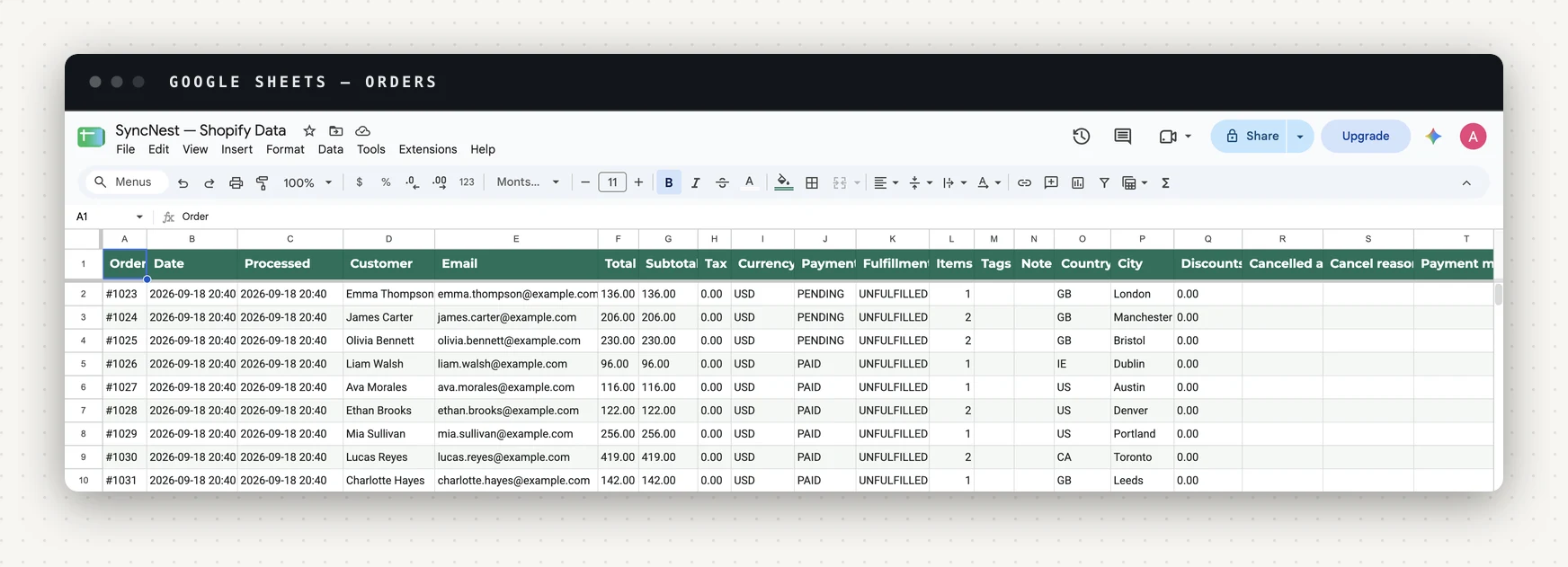The height and width of the screenshot is (567, 1568).
Task: Click the Share button
Action: pyautogui.click(x=1250, y=137)
